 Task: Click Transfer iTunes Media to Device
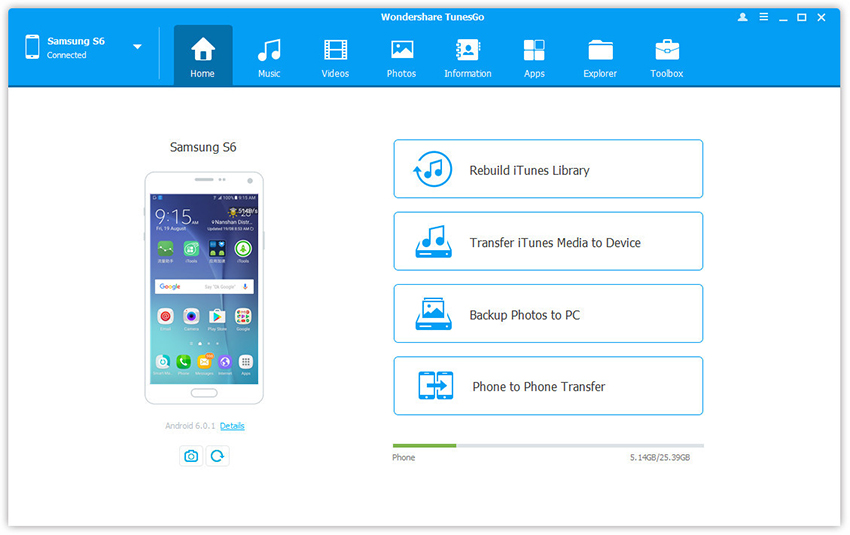coord(548,242)
